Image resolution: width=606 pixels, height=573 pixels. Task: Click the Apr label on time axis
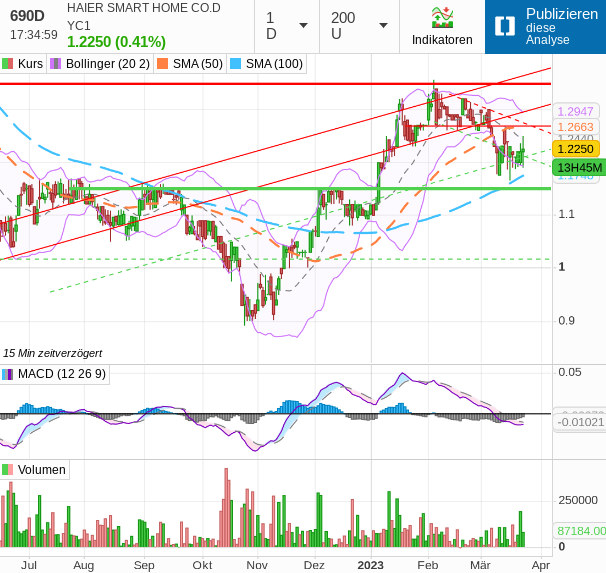coord(541,565)
